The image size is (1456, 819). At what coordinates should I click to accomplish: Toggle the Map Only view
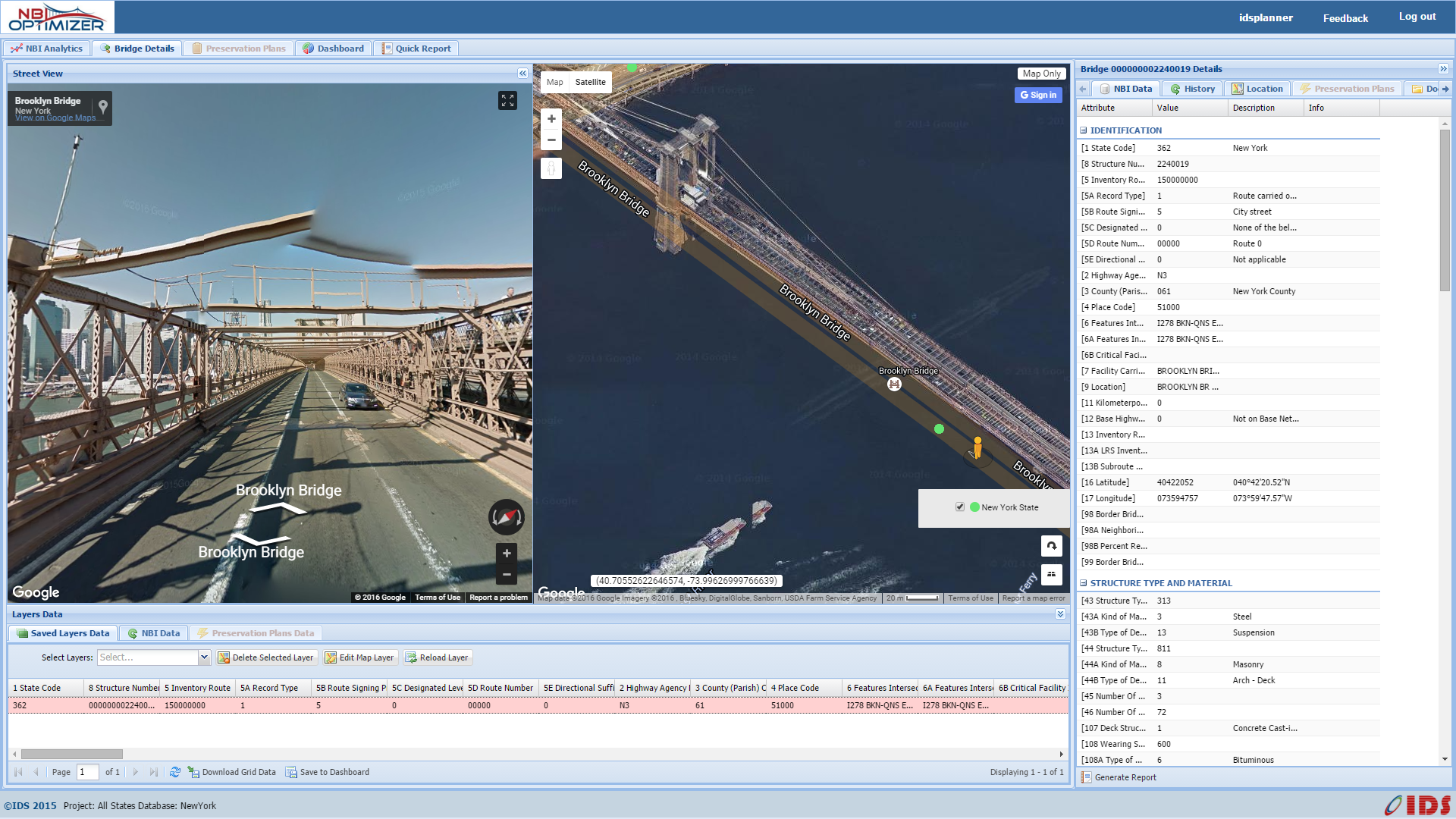coord(1041,74)
